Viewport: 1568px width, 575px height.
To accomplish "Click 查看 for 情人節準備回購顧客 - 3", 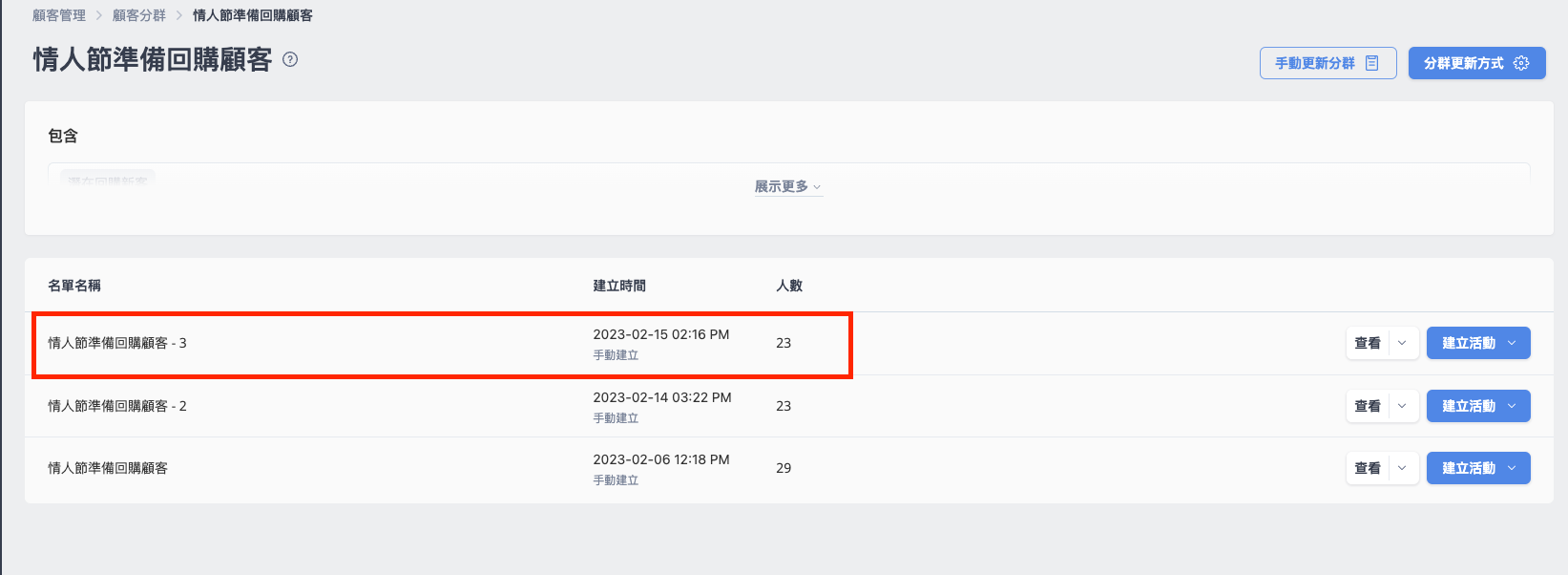I will (x=1368, y=343).
